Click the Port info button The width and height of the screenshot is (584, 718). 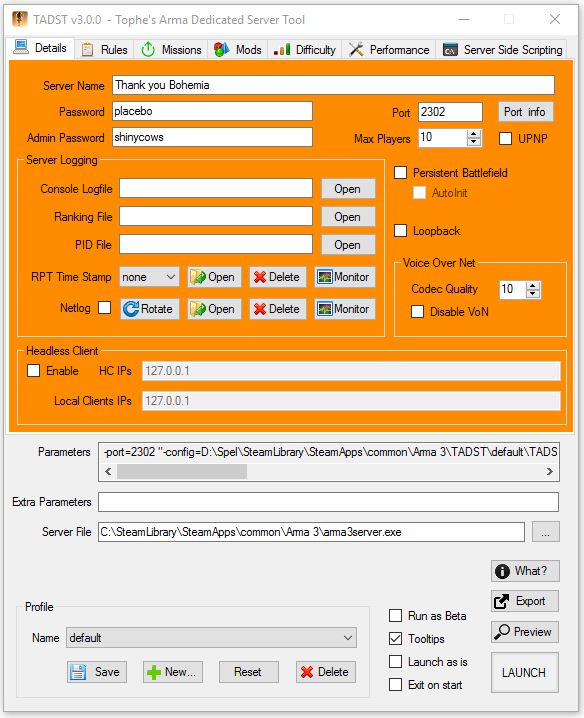525,112
